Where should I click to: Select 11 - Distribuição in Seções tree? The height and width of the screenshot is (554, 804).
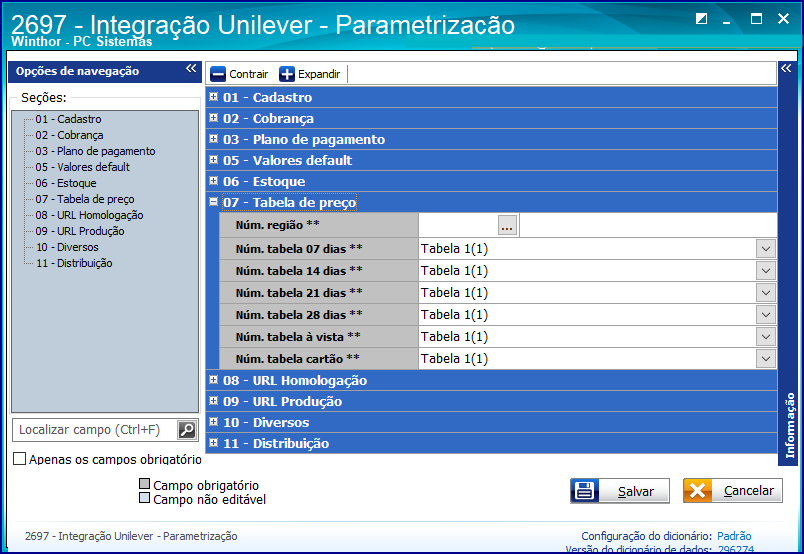(74, 263)
